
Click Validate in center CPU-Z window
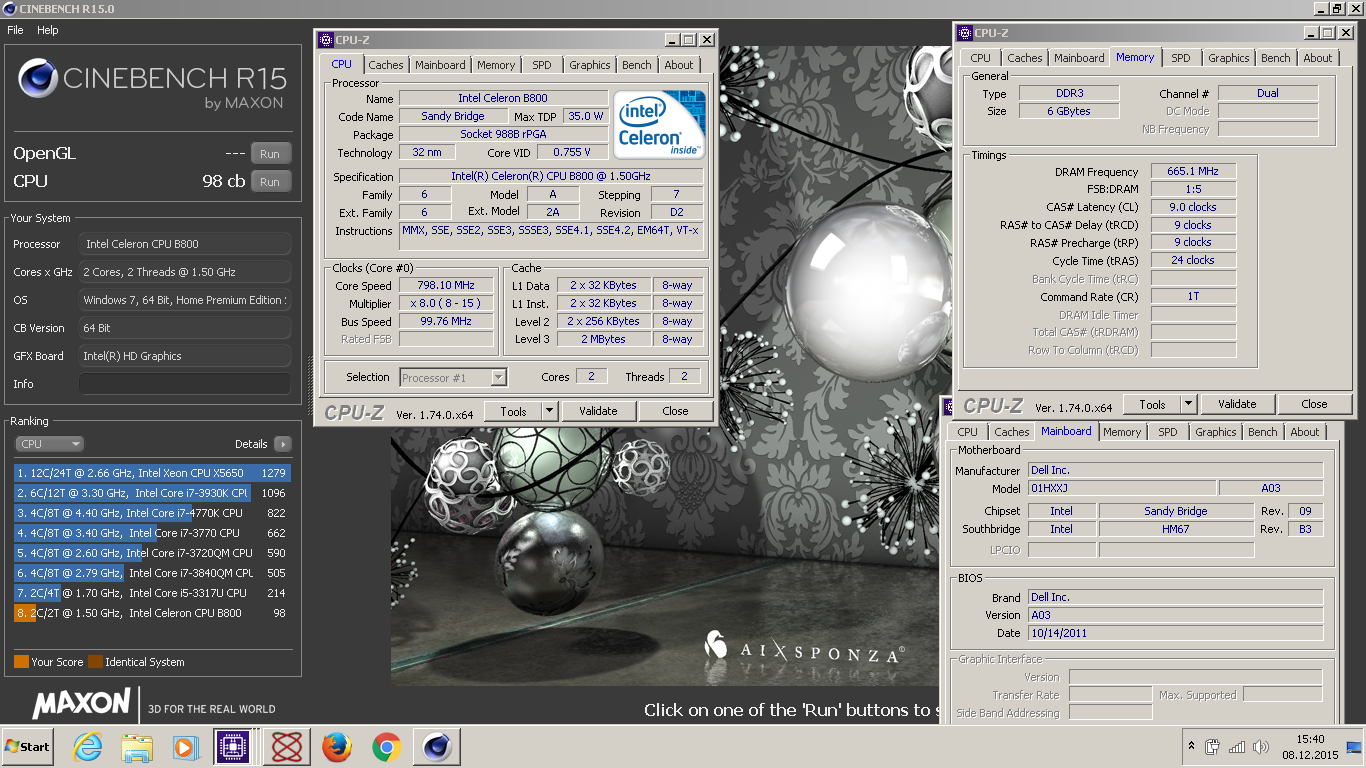point(598,411)
